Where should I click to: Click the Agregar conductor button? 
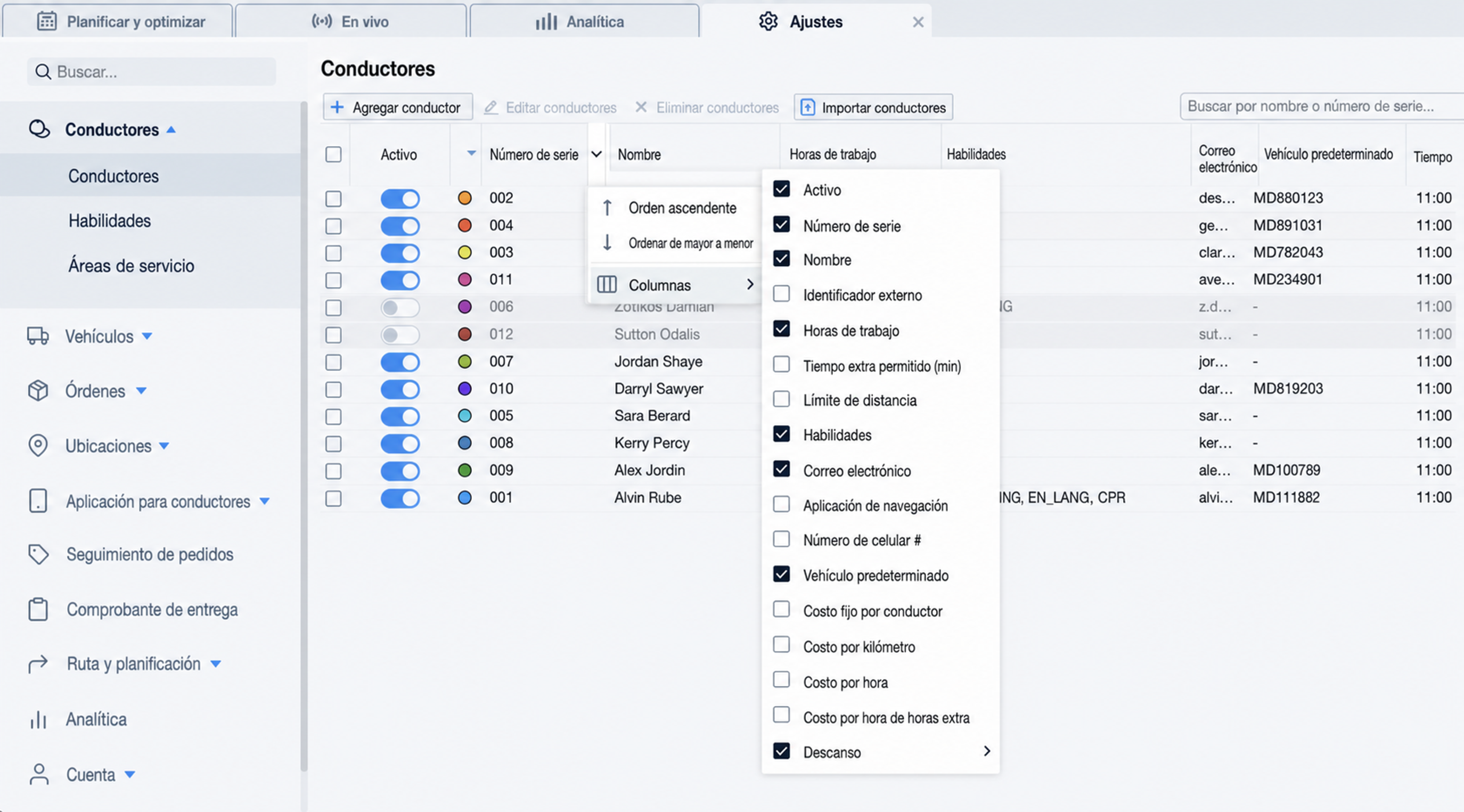(398, 108)
